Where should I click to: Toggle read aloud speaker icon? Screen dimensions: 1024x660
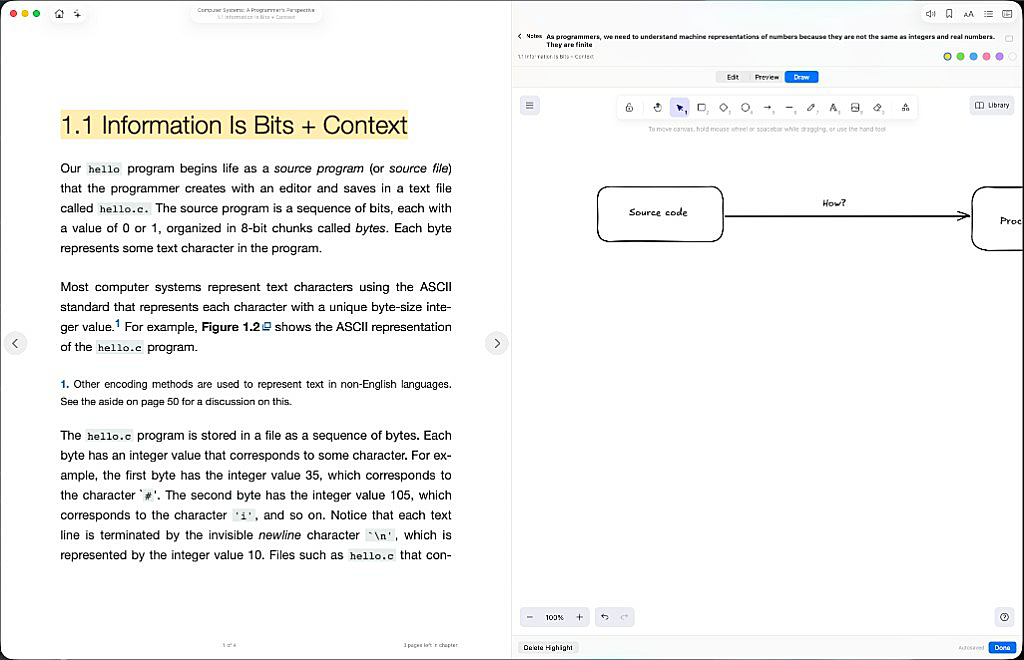(931, 14)
